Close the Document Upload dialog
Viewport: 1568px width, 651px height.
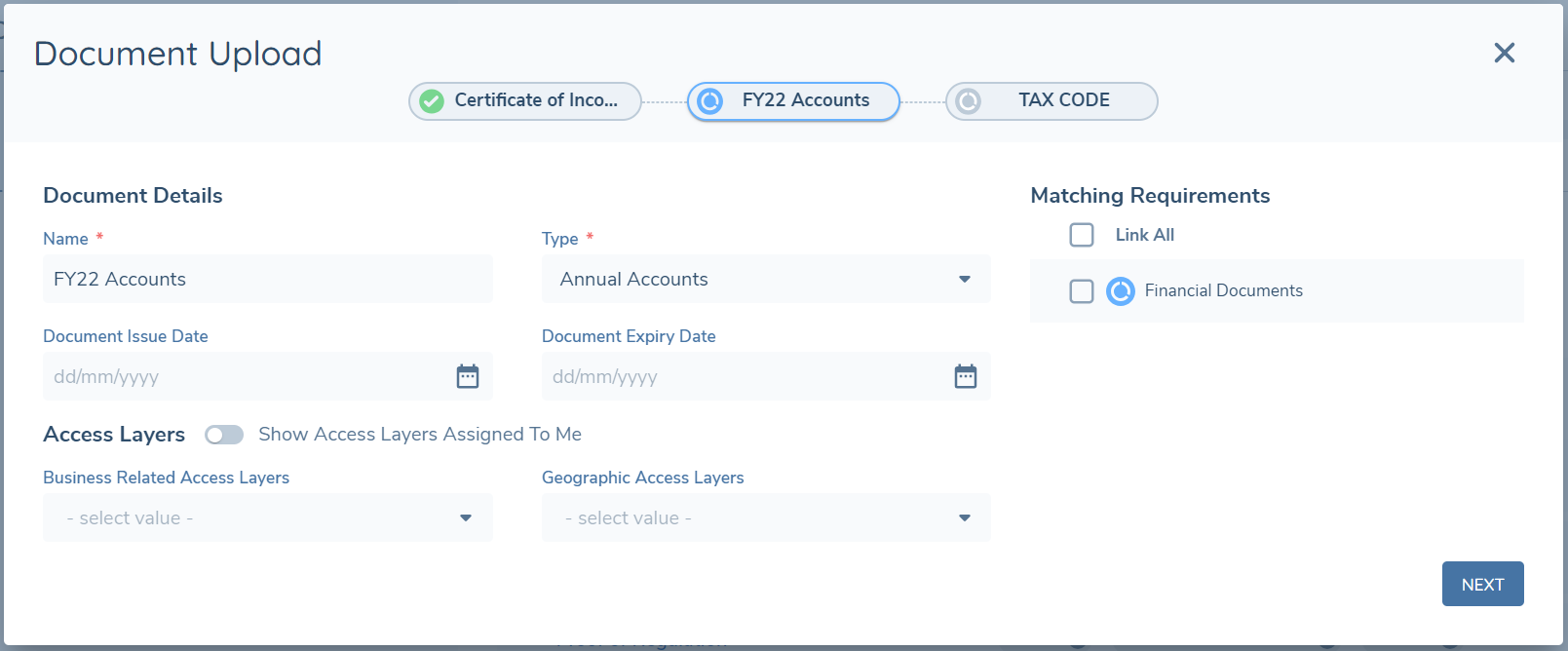[1505, 53]
